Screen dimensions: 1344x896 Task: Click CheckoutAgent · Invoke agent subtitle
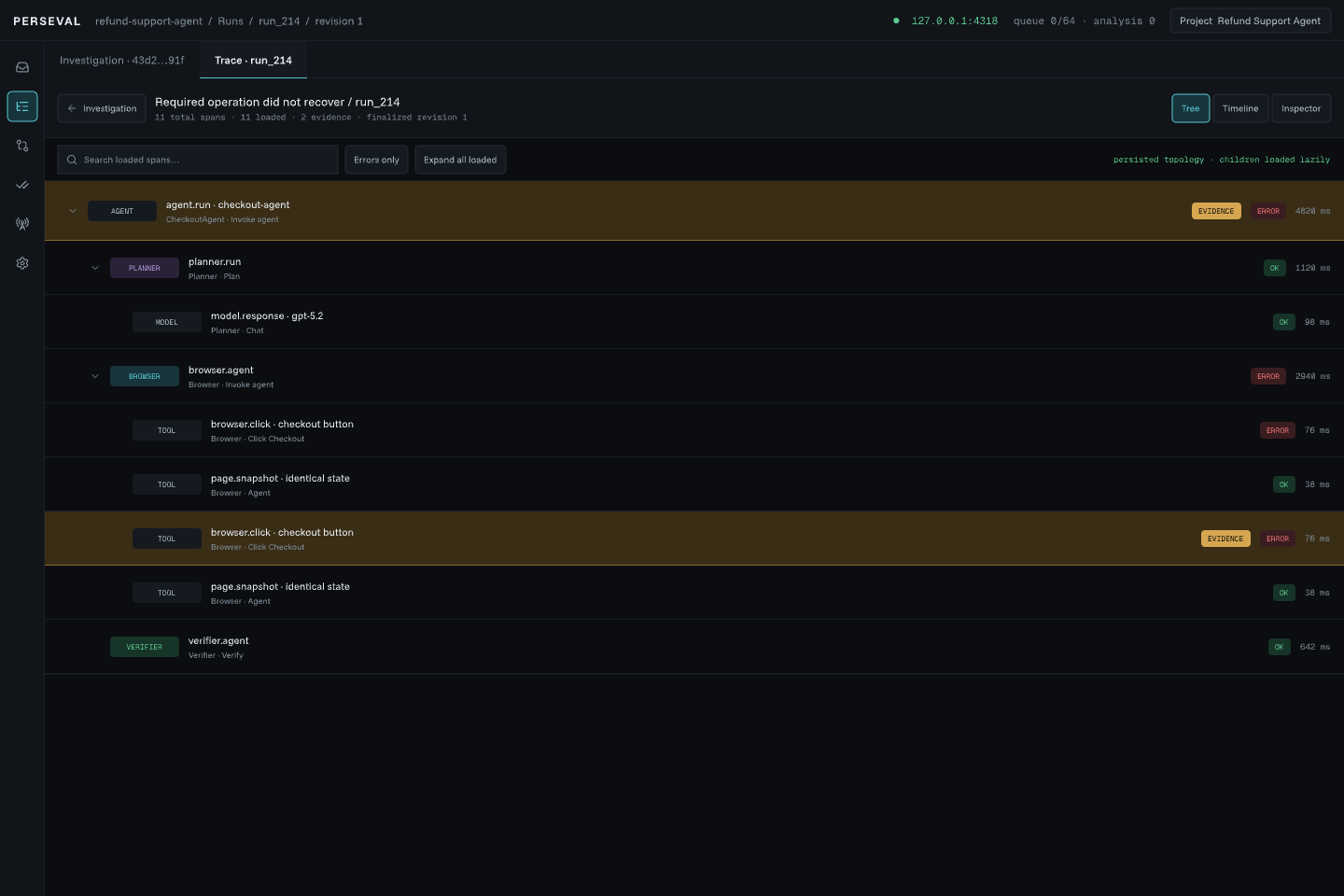[222, 220]
